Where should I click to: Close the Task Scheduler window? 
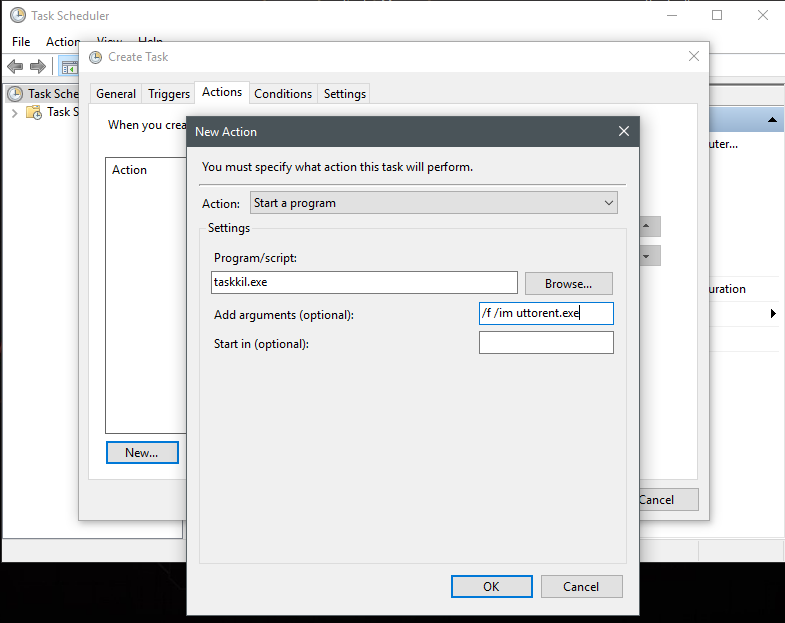[762, 16]
